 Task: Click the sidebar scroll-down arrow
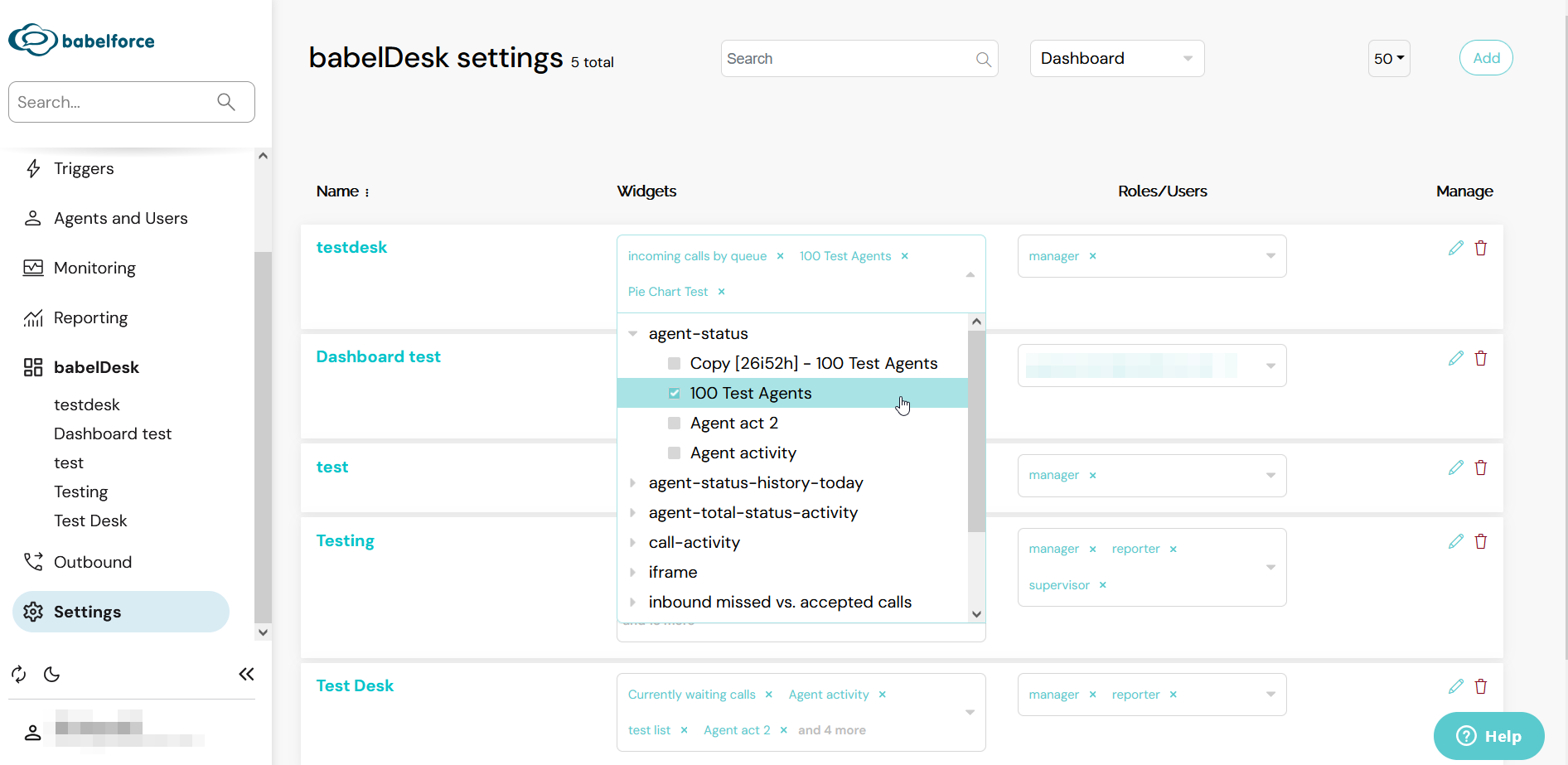click(263, 632)
